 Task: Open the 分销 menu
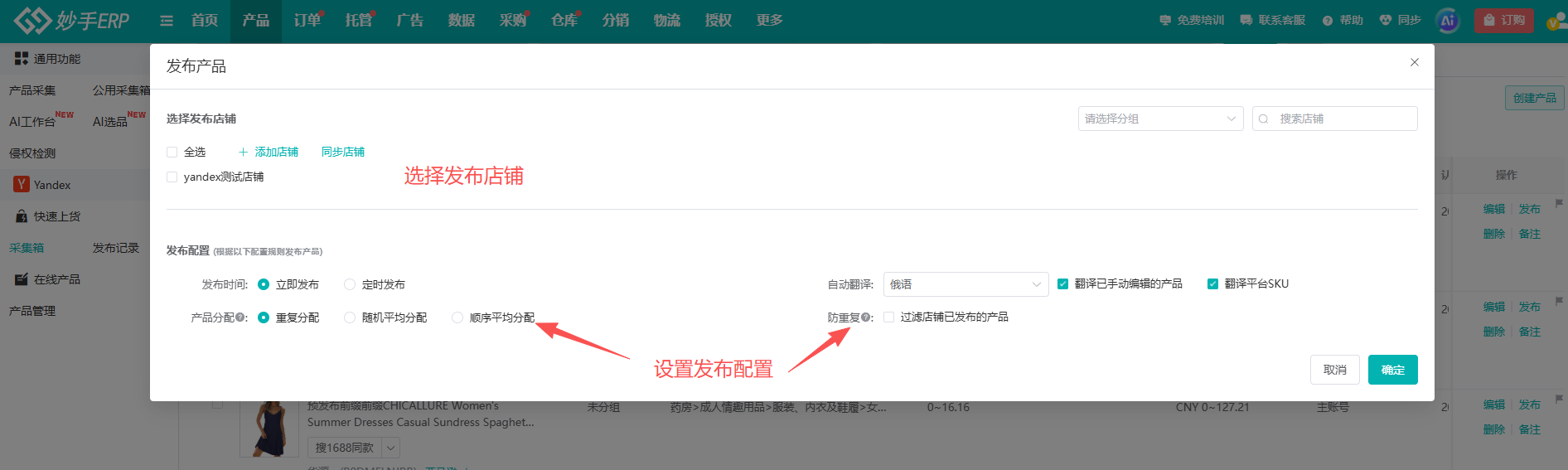[616, 20]
